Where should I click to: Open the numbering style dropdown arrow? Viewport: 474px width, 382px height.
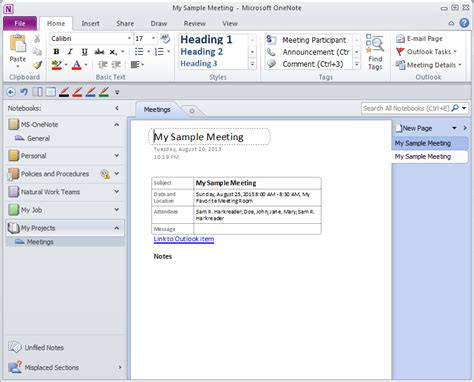(169, 52)
